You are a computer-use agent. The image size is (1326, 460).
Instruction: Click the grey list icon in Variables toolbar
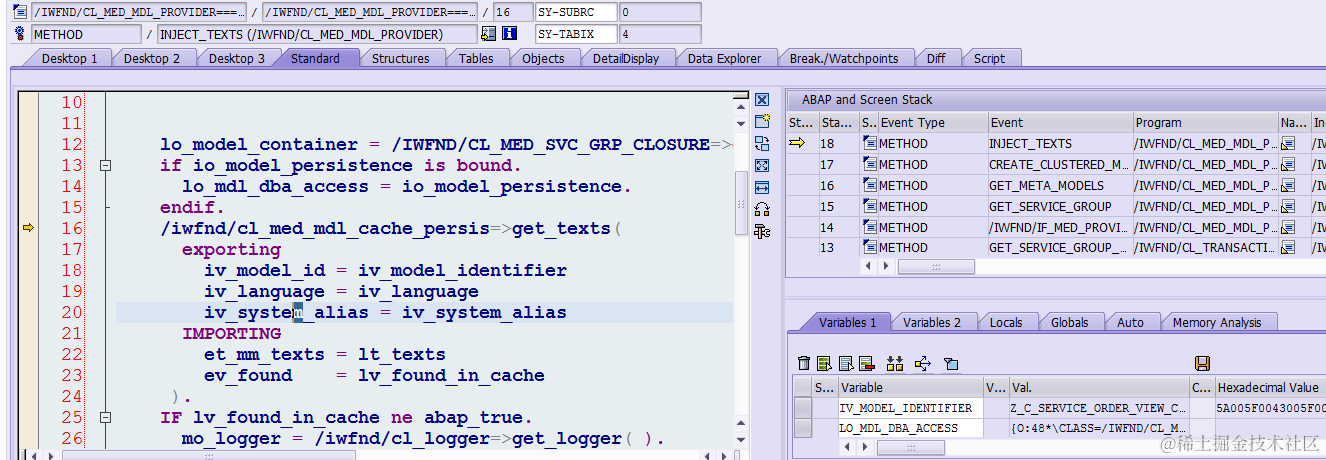845,363
